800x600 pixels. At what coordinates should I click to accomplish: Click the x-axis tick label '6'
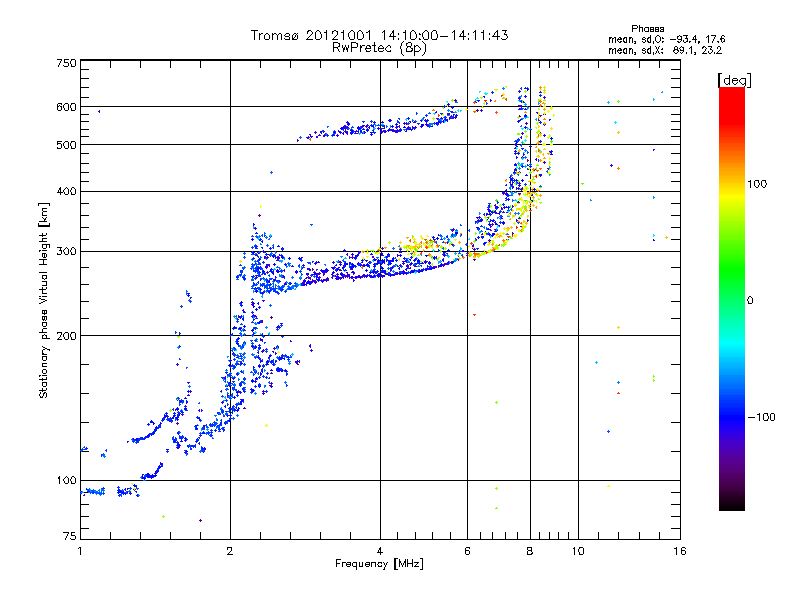click(467, 551)
